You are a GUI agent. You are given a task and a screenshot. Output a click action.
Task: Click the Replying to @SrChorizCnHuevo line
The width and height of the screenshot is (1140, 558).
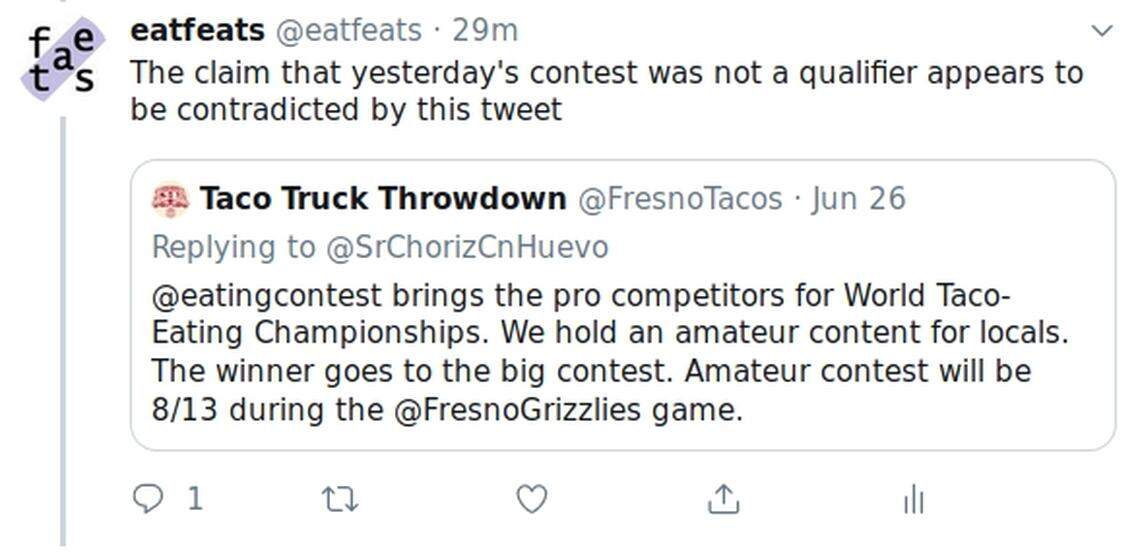(x=379, y=247)
